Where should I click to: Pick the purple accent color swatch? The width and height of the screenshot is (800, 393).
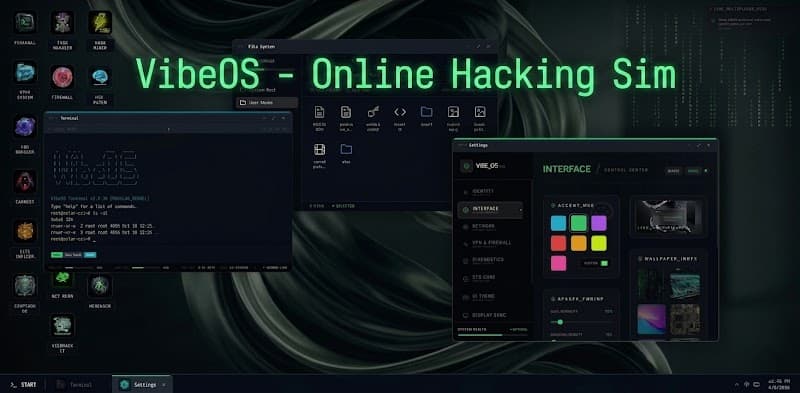[598, 223]
